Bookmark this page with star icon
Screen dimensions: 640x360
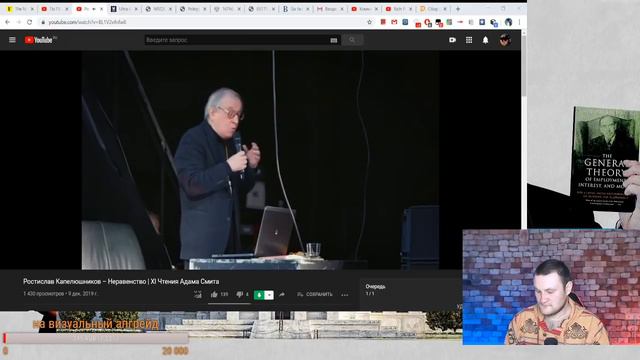[370, 22]
